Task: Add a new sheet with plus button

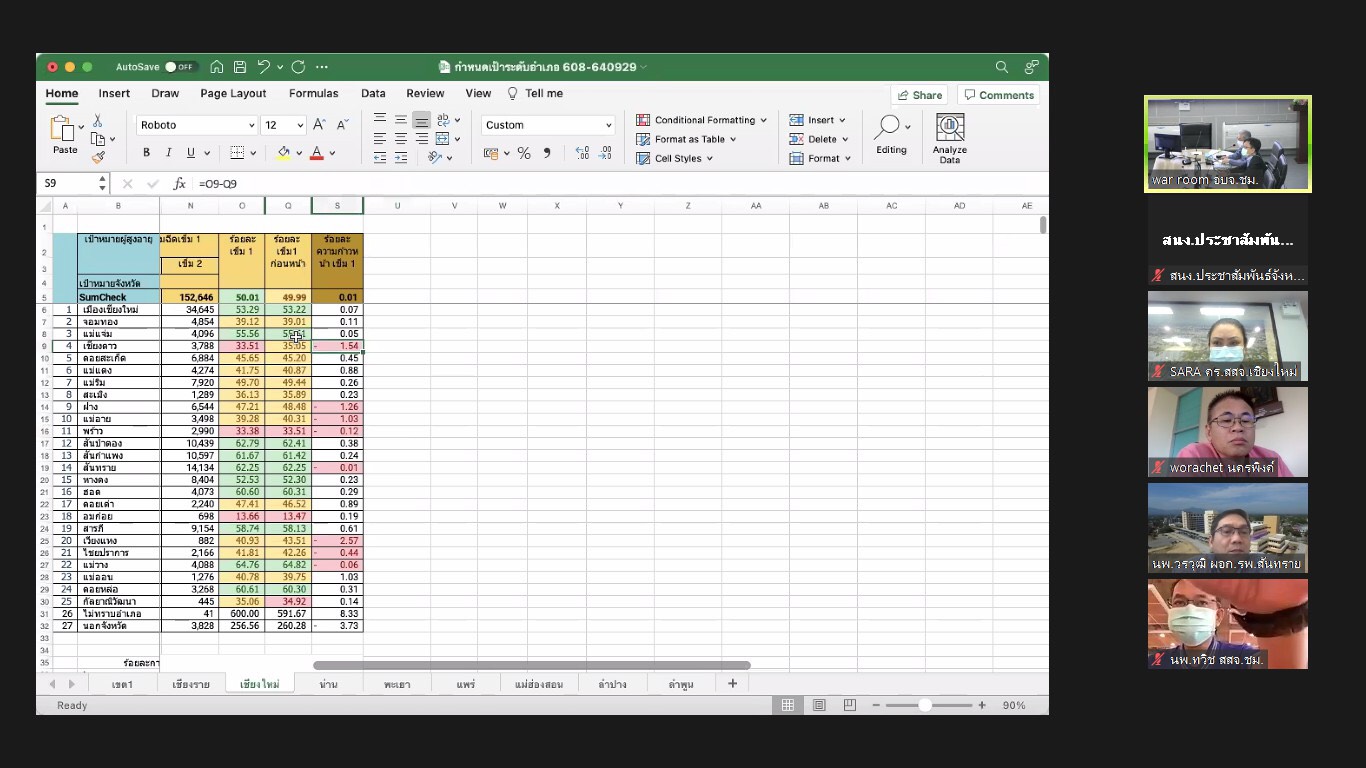Action: [732, 684]
